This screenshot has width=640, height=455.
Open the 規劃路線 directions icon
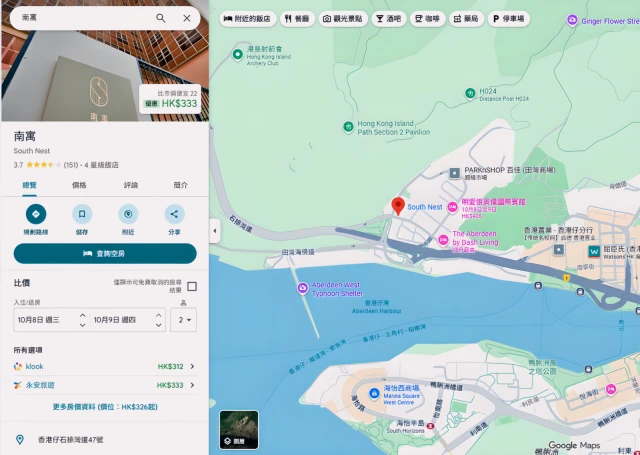[x=36, y=214]
